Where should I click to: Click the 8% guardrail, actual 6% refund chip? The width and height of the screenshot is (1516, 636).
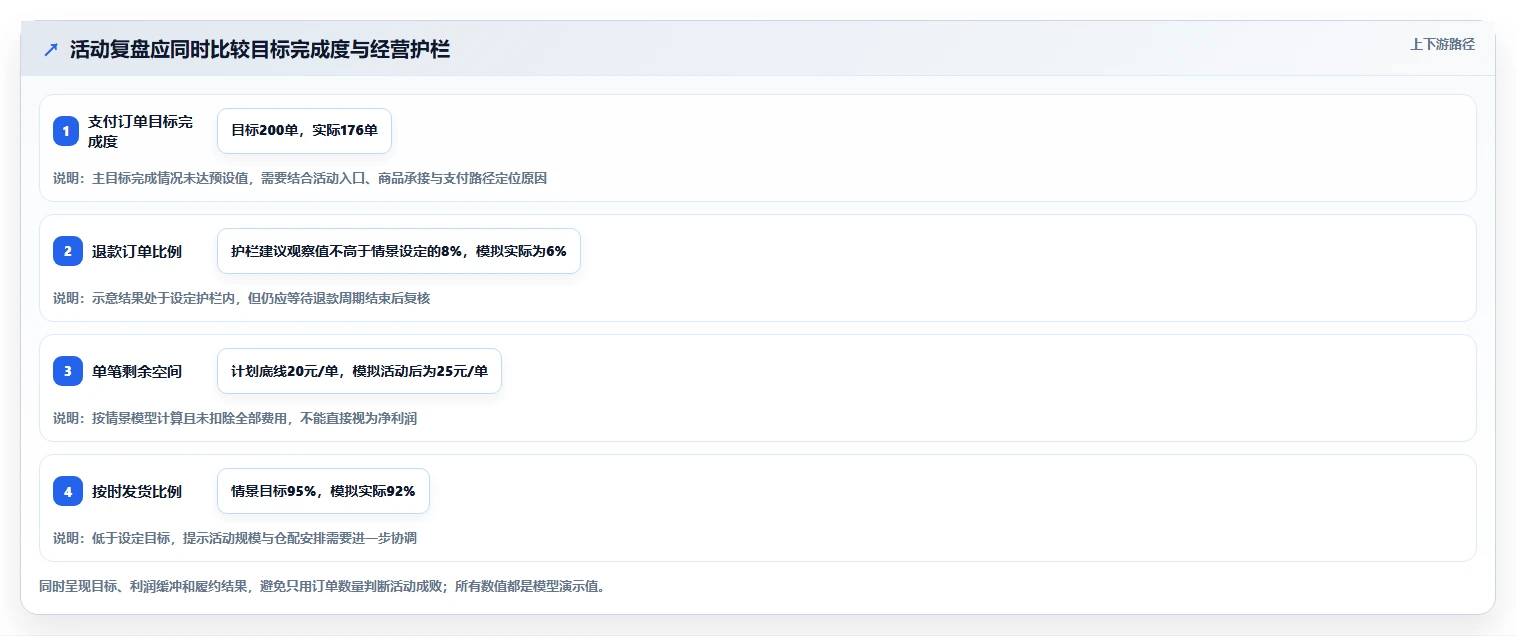399,251
